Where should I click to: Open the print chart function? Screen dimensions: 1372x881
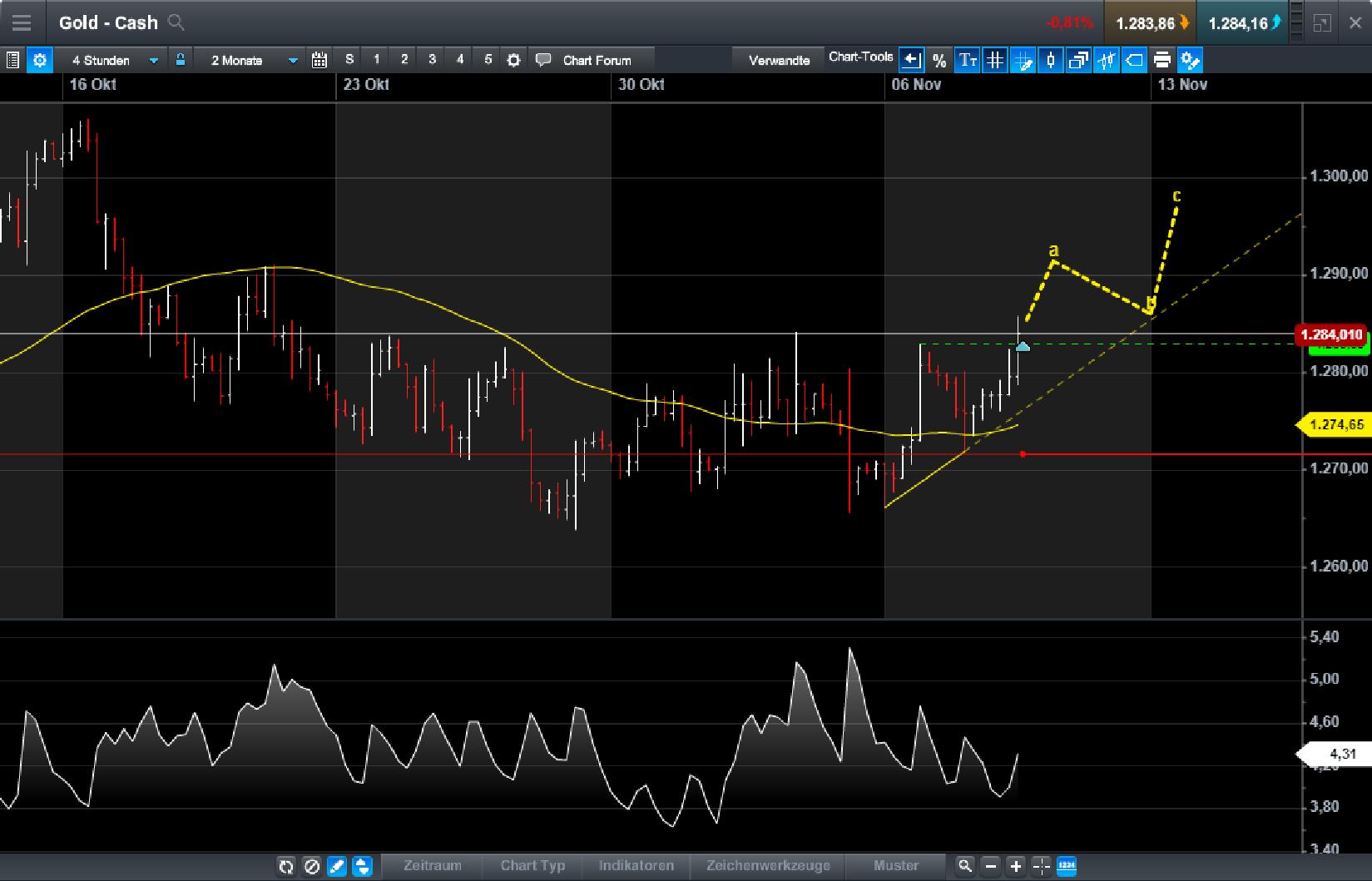(x=1161, y=60)
